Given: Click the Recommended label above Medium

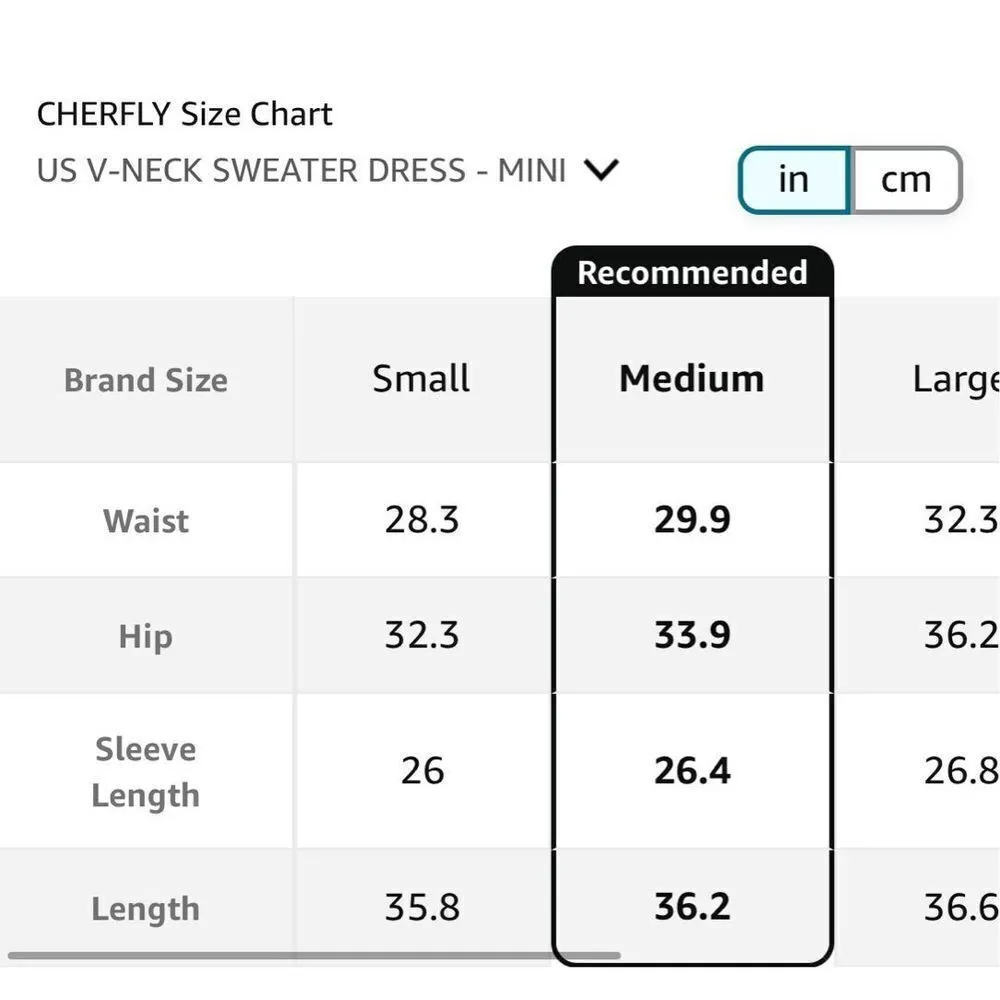Looking at the screenshot, I should [x=691, y=271].
